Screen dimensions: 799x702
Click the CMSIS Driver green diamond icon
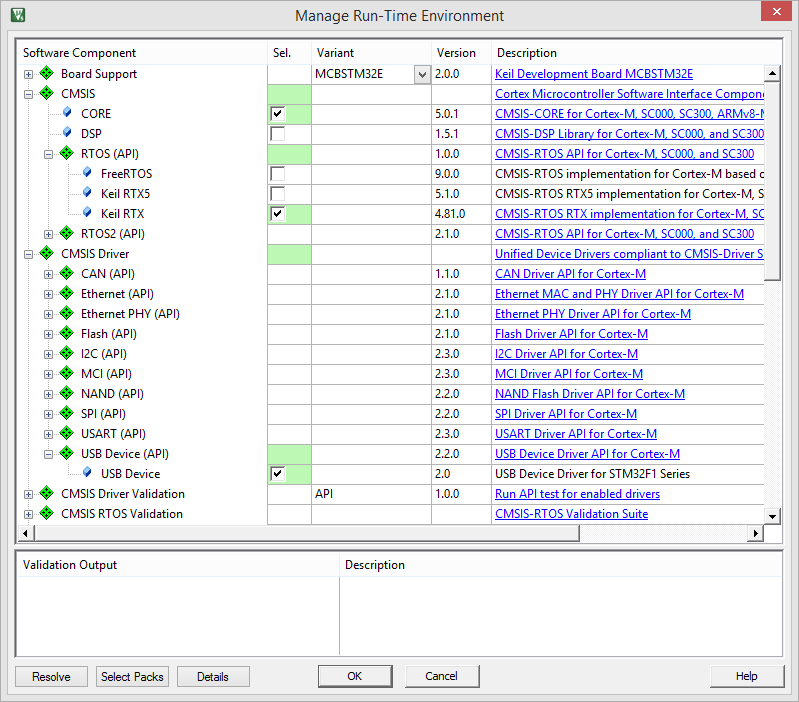47,253
